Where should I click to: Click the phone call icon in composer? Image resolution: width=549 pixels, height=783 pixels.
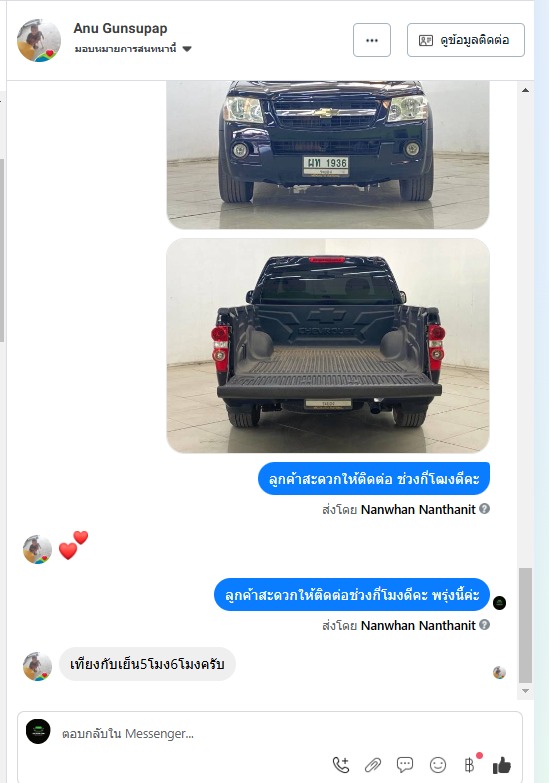pos(341,765)
